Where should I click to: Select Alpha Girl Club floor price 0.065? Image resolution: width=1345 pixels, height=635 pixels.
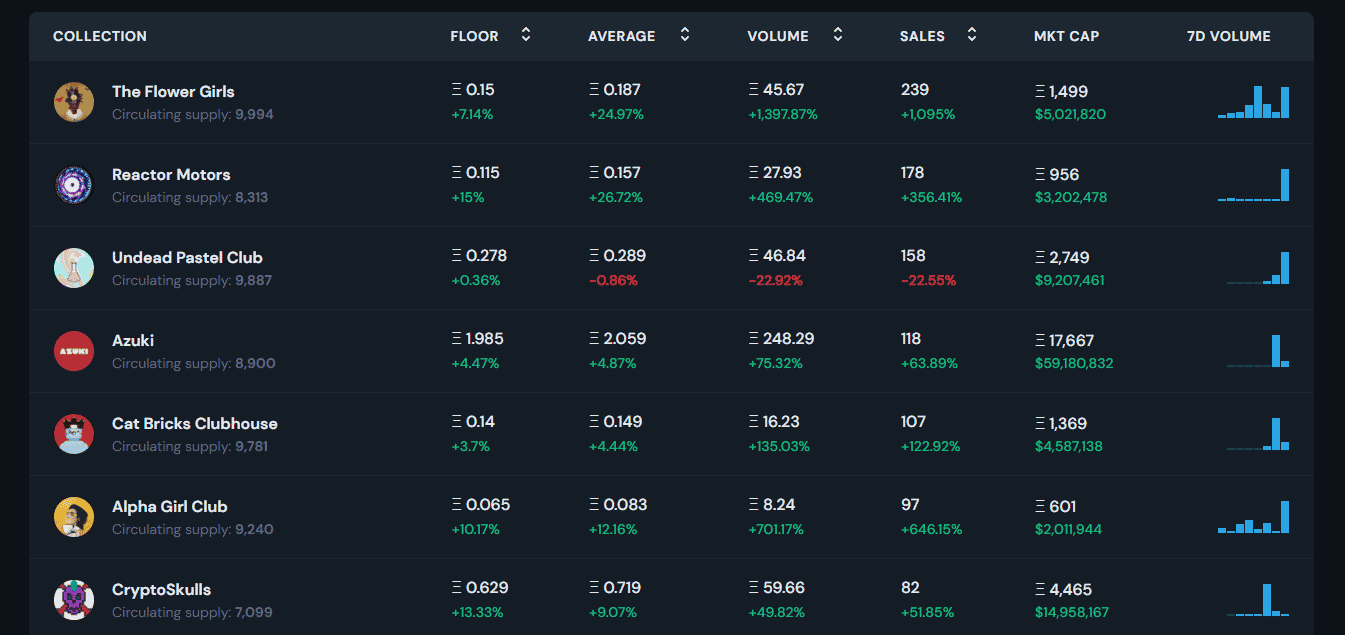point(481,505)
